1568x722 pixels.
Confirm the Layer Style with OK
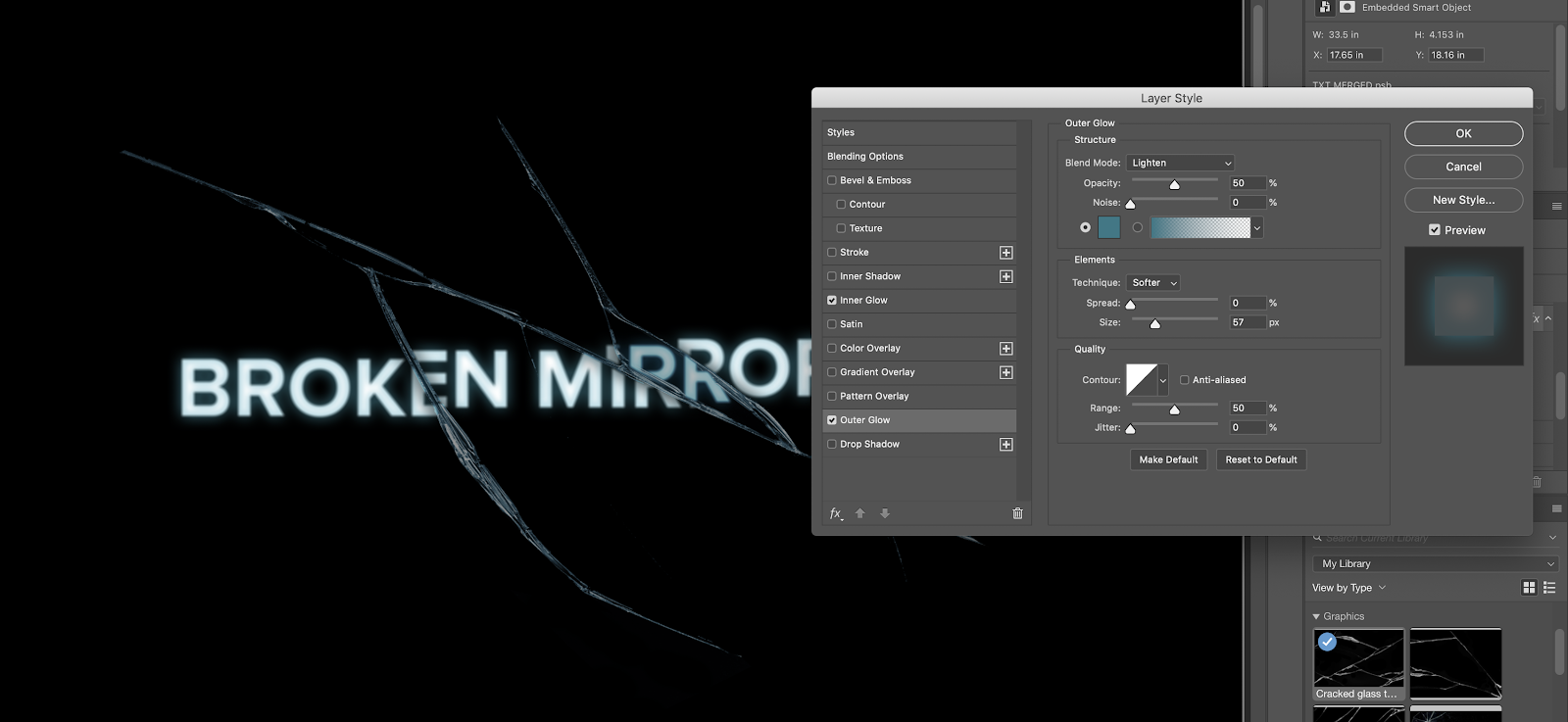click(x=1463, y=133)
